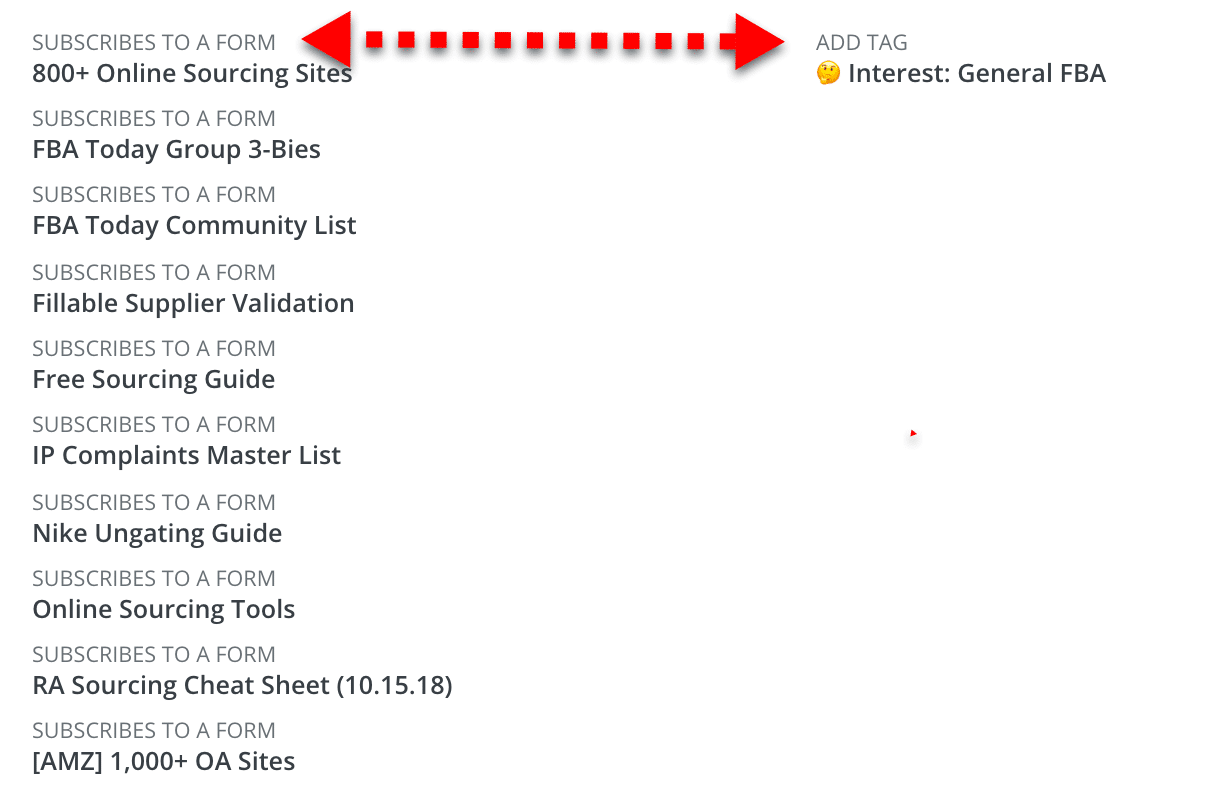Viewport: 1214px width, 796px height.
Task: Select the Online Sourcing Tools form
Action: click(x=163, y=610)
